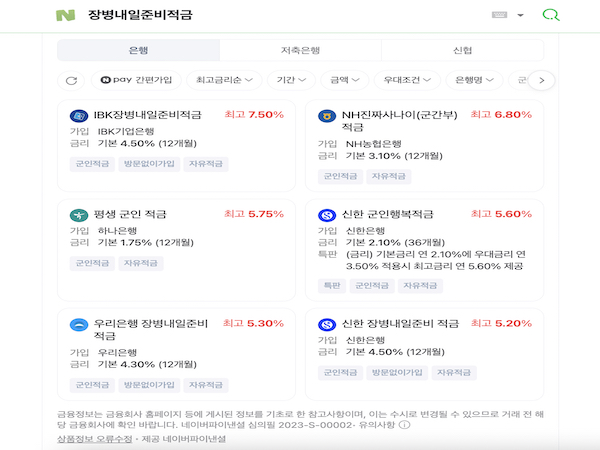Click the IBK기업은행 logo icon
Screen dimensions: 600x450
coord(79,116)
